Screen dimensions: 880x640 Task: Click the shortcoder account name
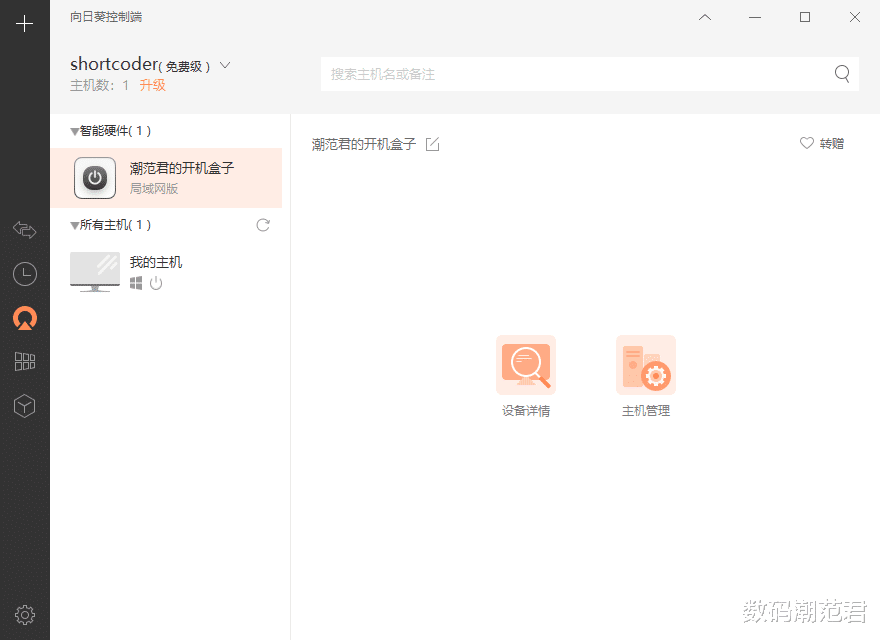(114, 65)
